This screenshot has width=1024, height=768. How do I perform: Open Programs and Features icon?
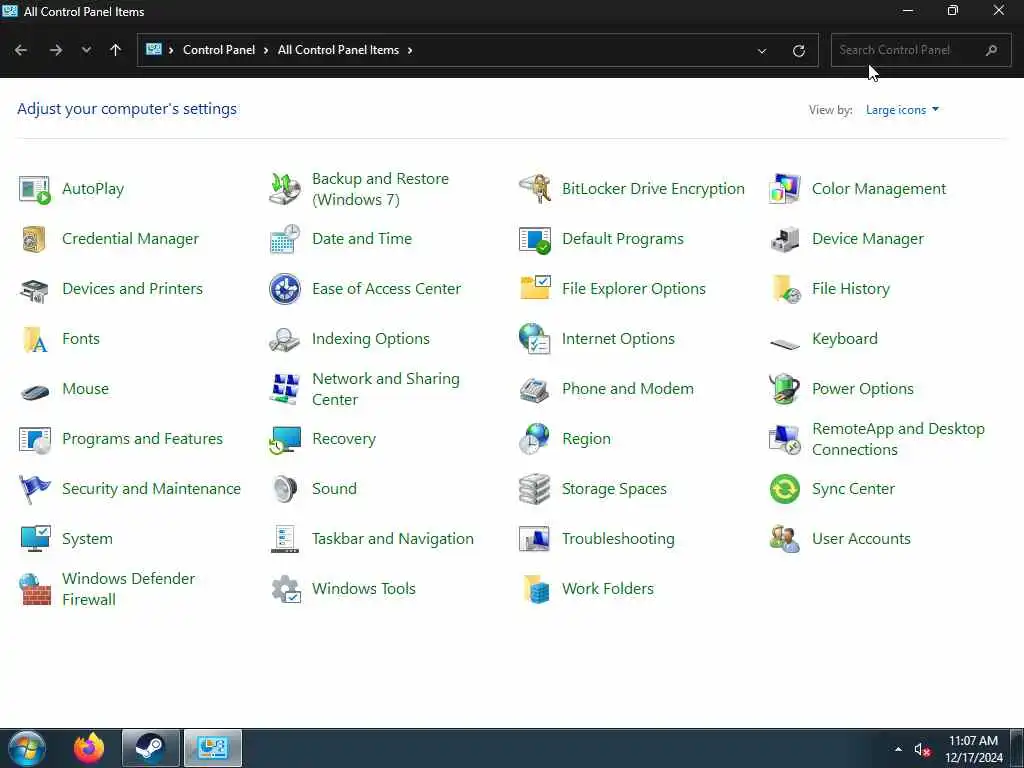tap(35, 440)
